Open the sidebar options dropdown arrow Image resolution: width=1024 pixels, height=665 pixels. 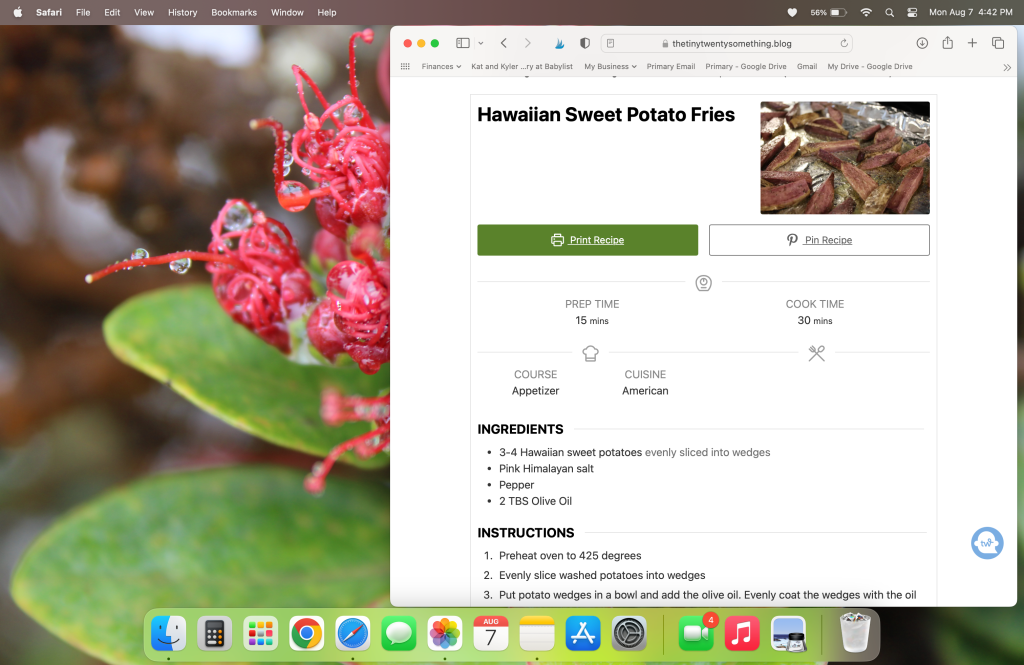click(481, 43)
